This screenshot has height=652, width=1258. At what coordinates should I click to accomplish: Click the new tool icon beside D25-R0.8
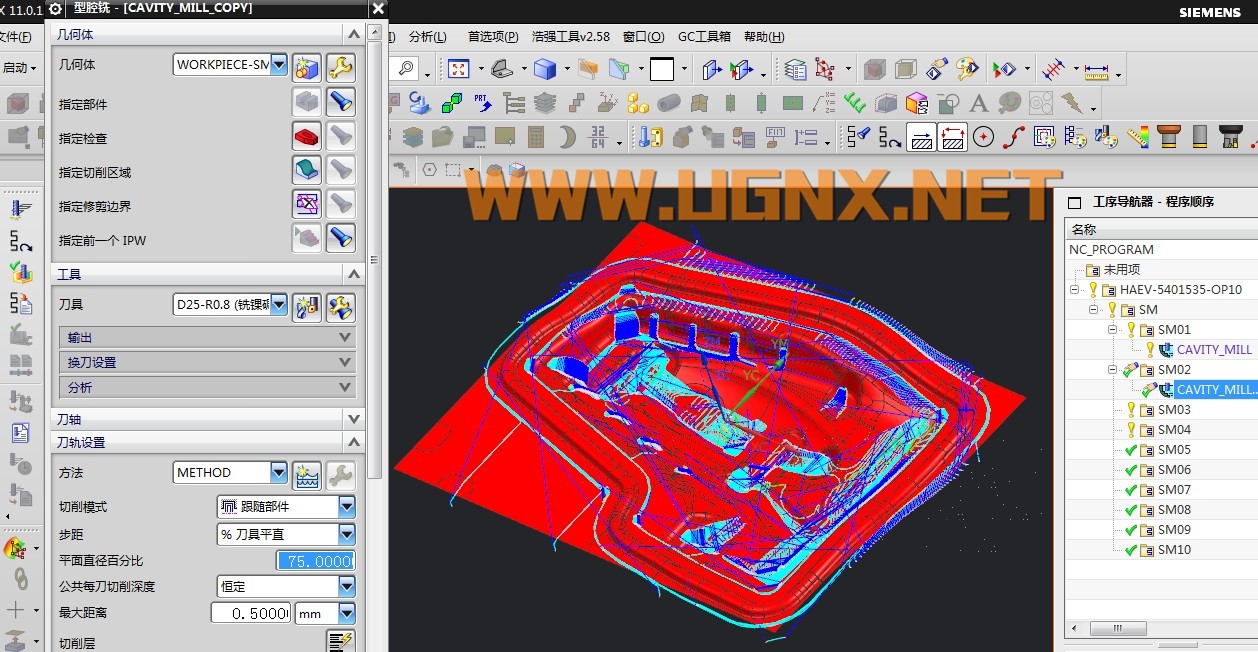pyautogui.click(x=308, y=307)
